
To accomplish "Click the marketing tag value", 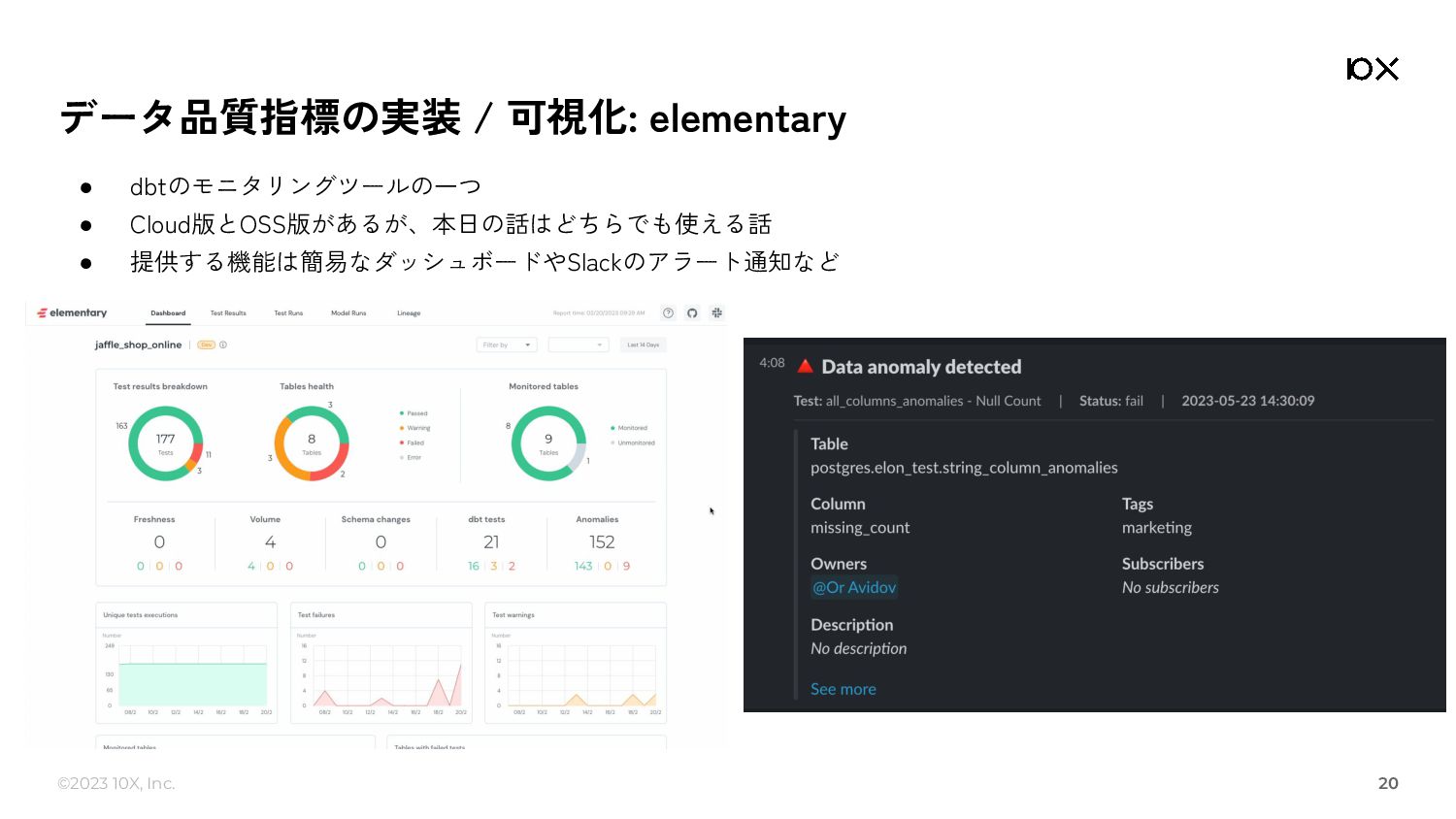I will tap(1157, 528).
